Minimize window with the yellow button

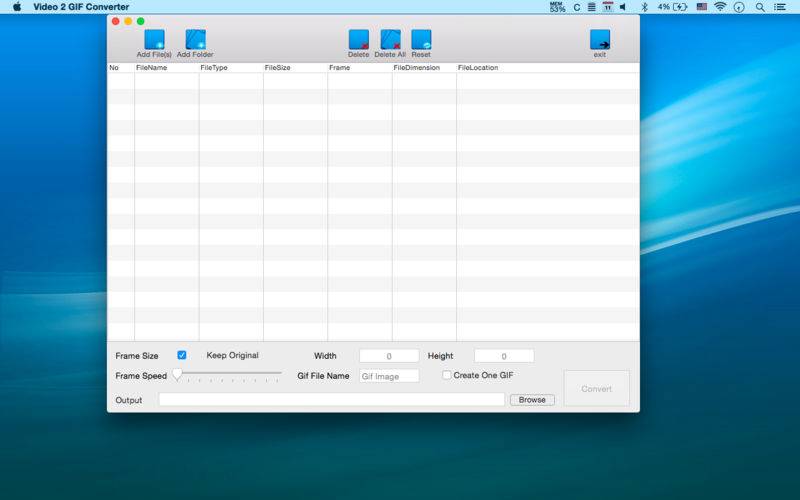coord(128,21)
